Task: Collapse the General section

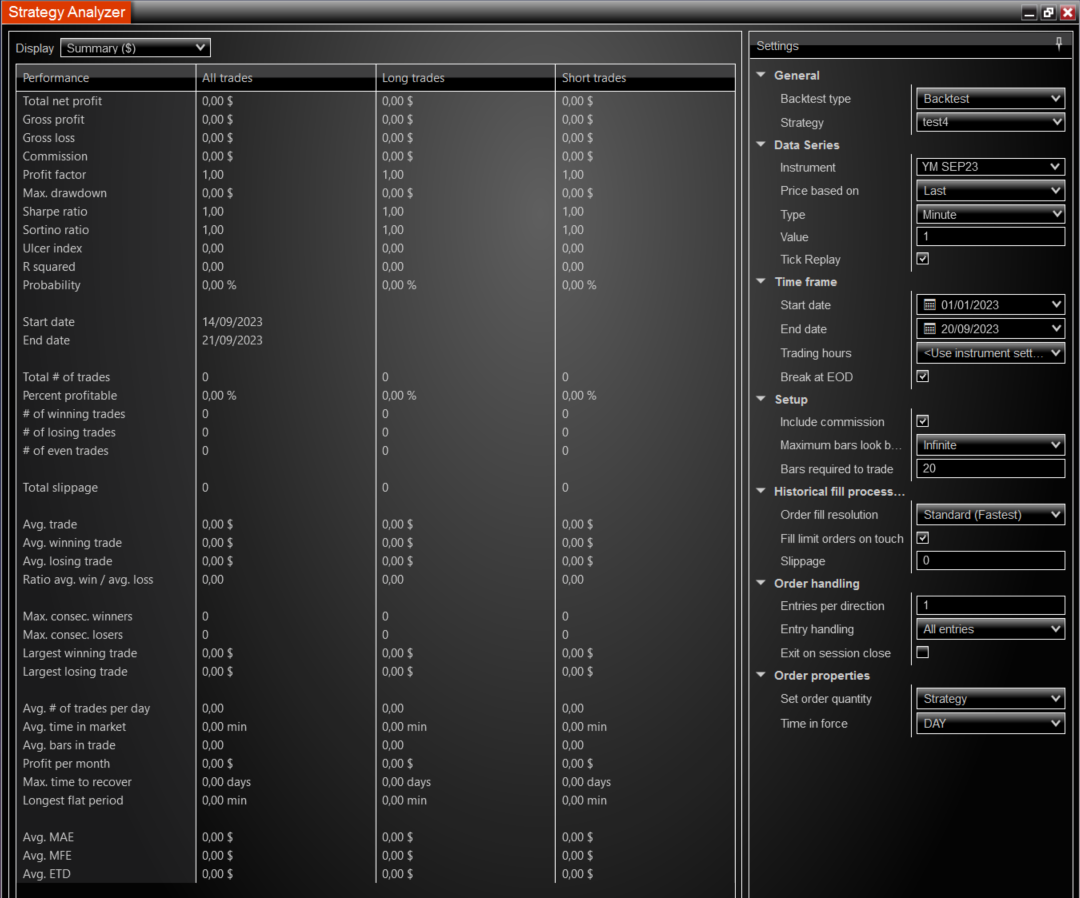Action: point(761,75)
